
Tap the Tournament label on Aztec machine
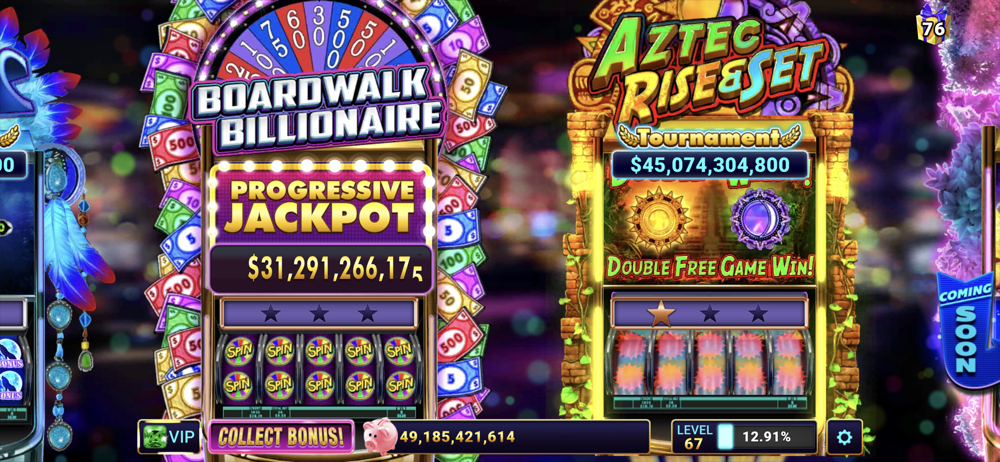(709, 137)
